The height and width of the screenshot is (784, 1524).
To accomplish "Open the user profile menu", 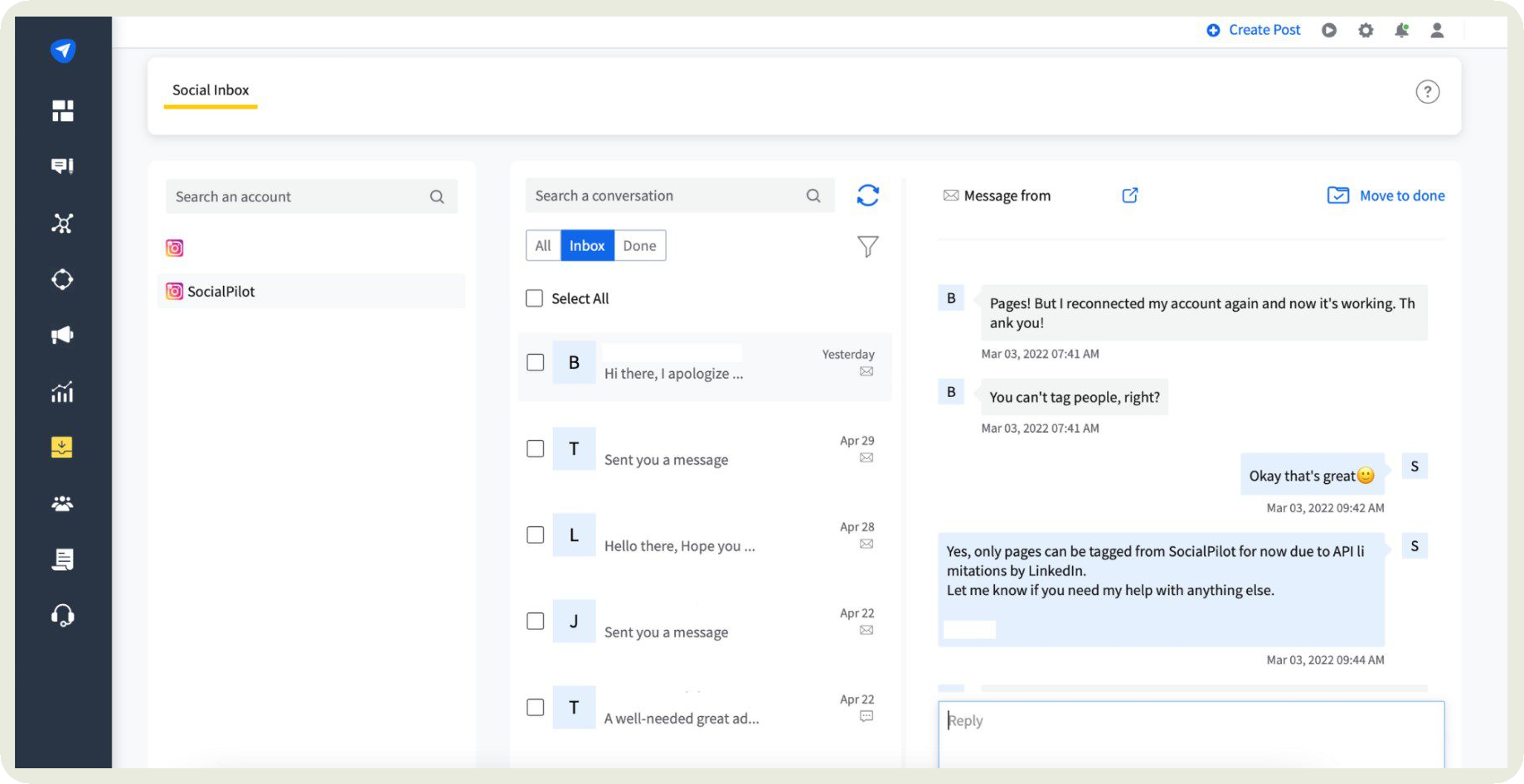I will tap(1439, 30).
